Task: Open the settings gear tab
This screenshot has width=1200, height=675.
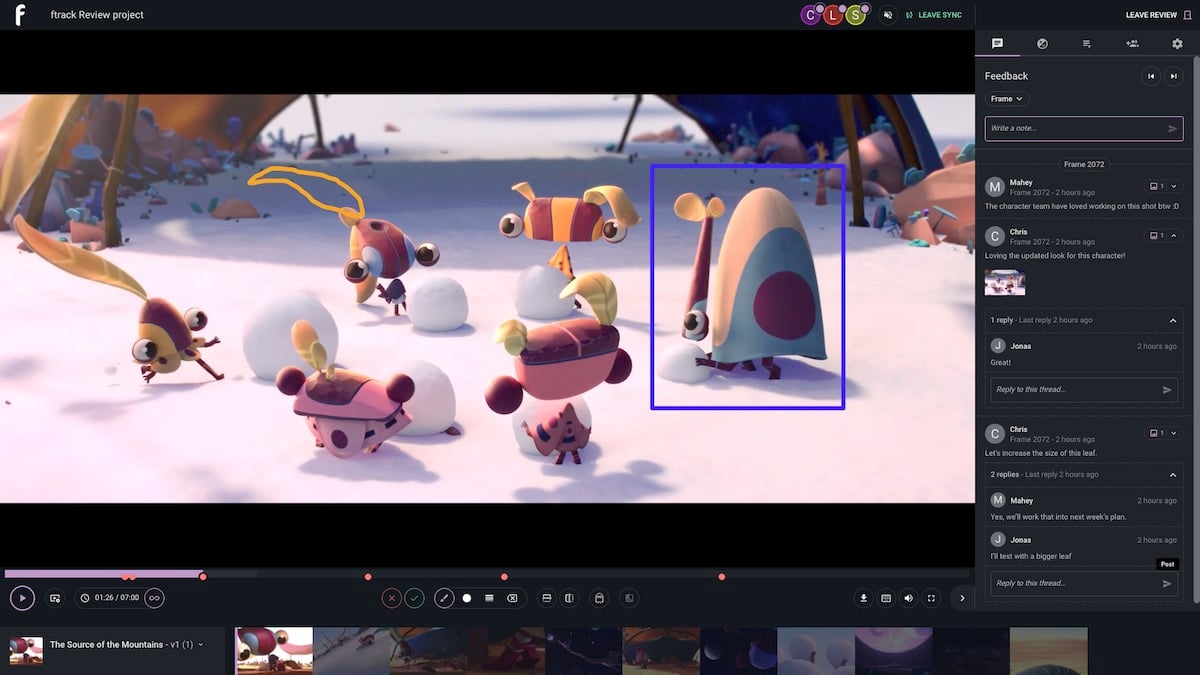Action: (x=1177, y=43)
